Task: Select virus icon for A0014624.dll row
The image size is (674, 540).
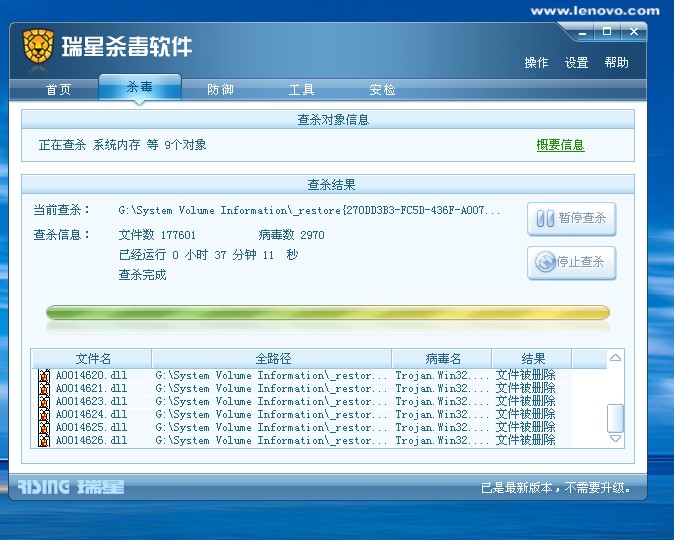Action: (x=44, y=414)
